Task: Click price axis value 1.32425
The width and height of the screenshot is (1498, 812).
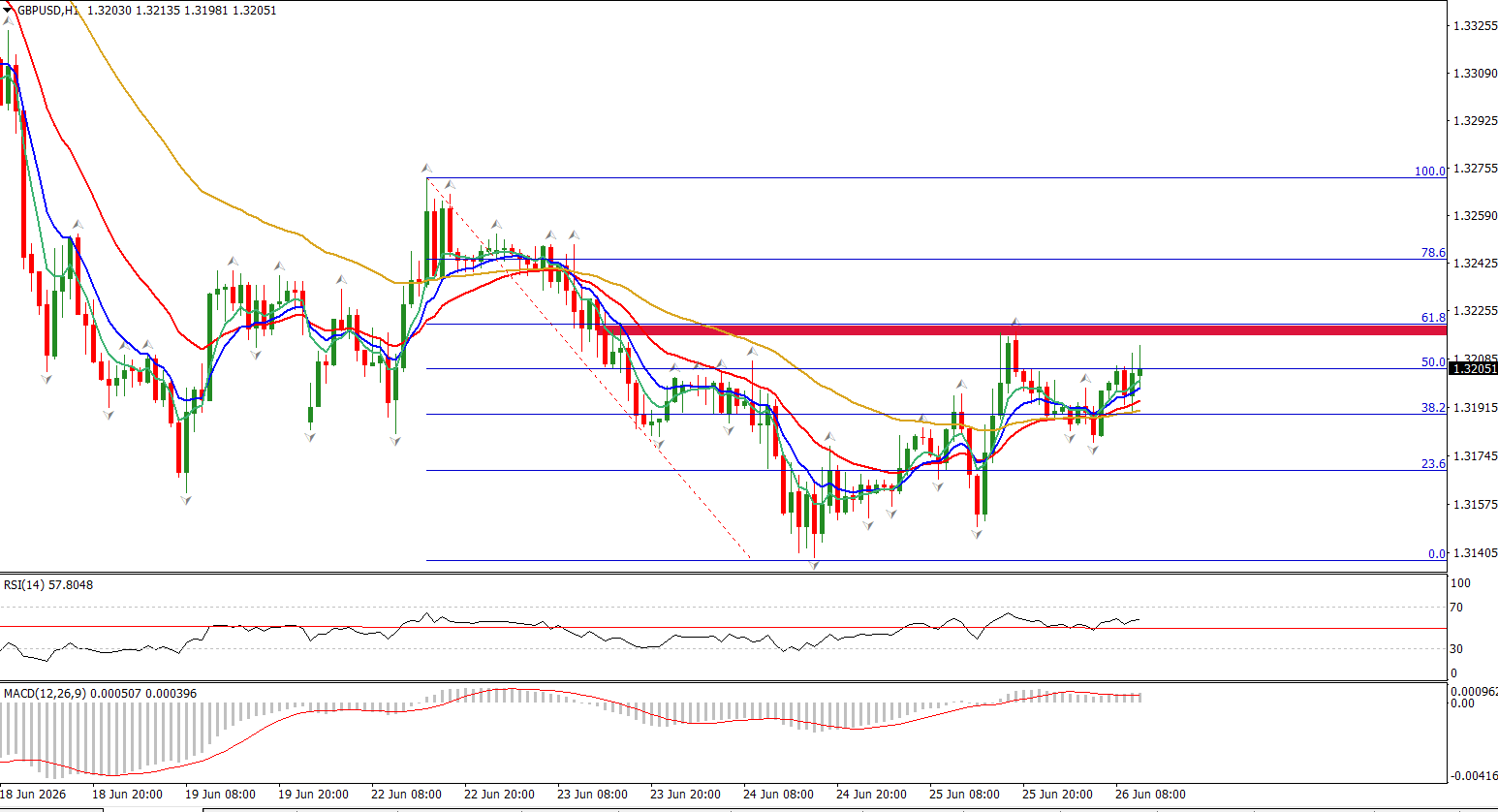Action: click(1475, 264)
